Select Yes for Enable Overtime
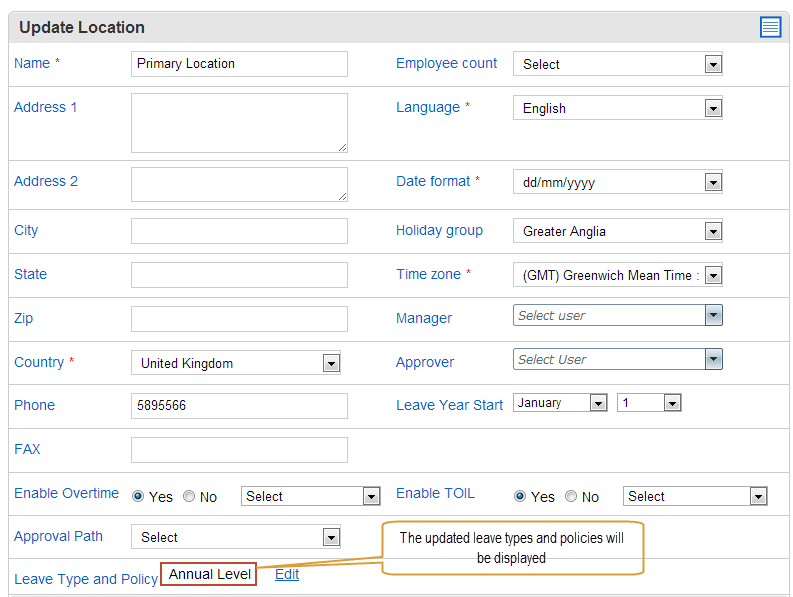 (138, 496)
